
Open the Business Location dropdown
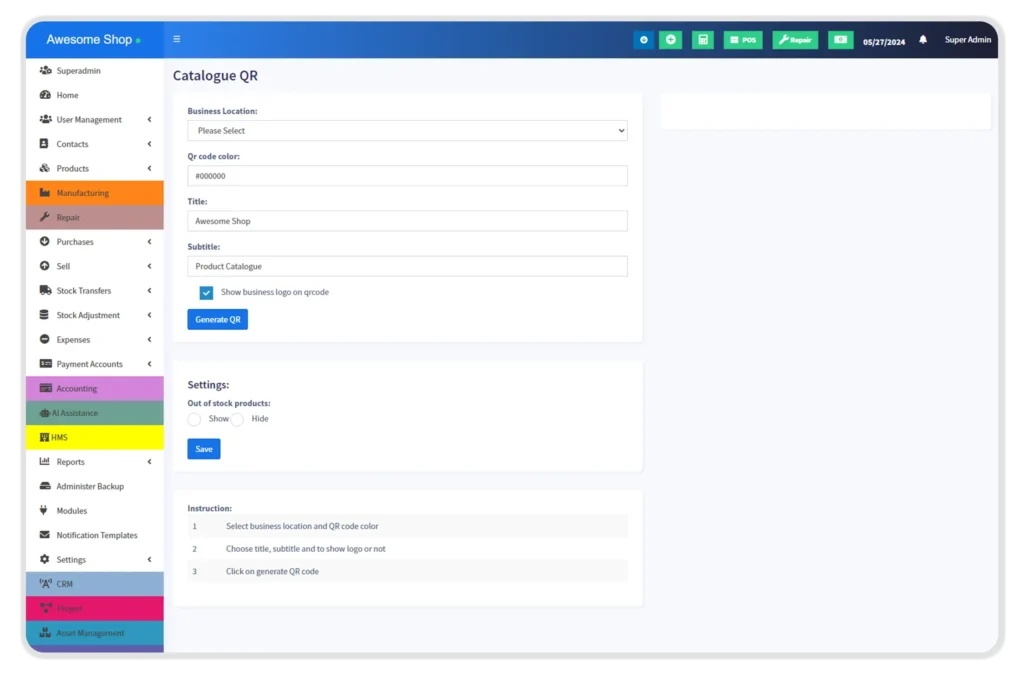[x=407, y=131]
